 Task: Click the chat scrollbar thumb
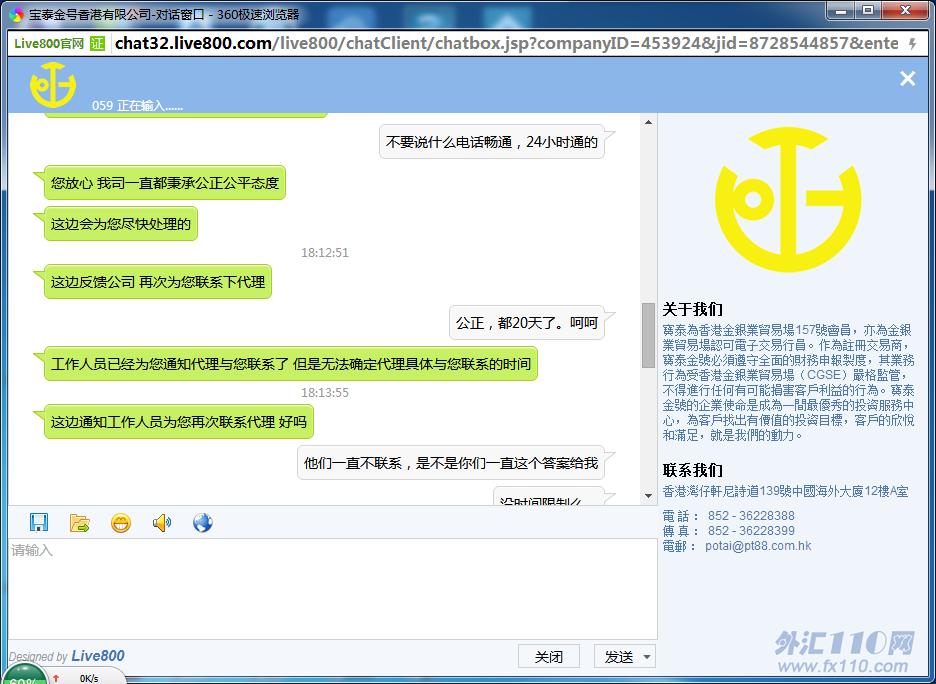point(648,335)
